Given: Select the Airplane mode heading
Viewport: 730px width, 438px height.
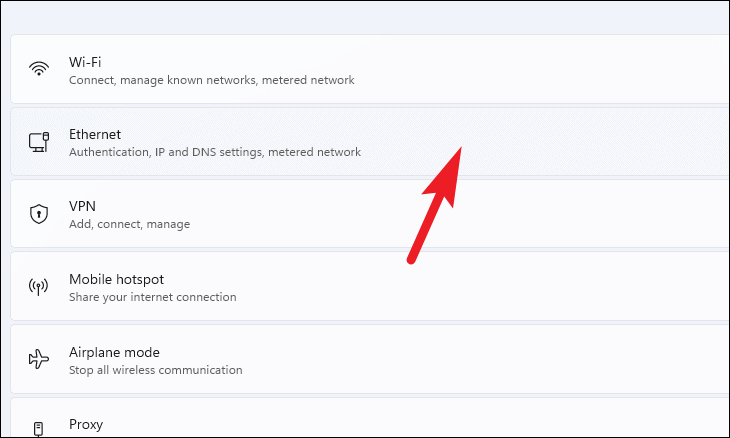Looking at the screenshot, I should coord(114,352).
